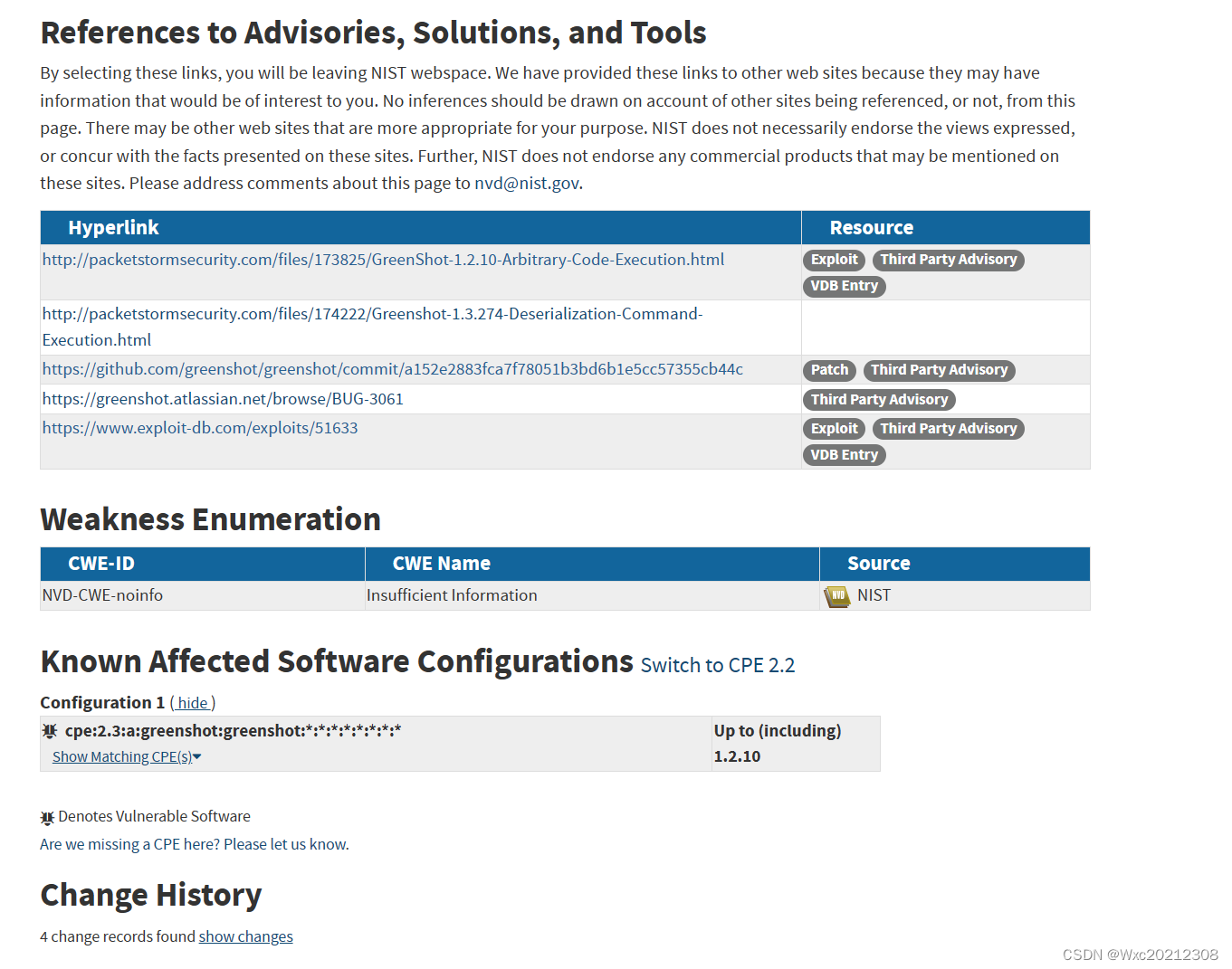This screenshot has height=969, width=1232.
Task: Click VDB Entry tag in first packetstorm row
Action: (x=844, y=286)
